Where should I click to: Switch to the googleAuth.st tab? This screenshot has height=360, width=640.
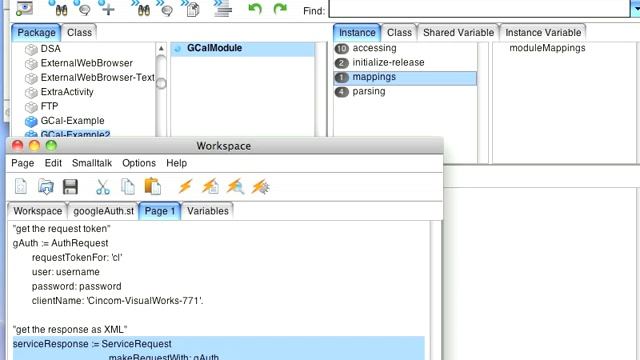click(x=103, y=211)
